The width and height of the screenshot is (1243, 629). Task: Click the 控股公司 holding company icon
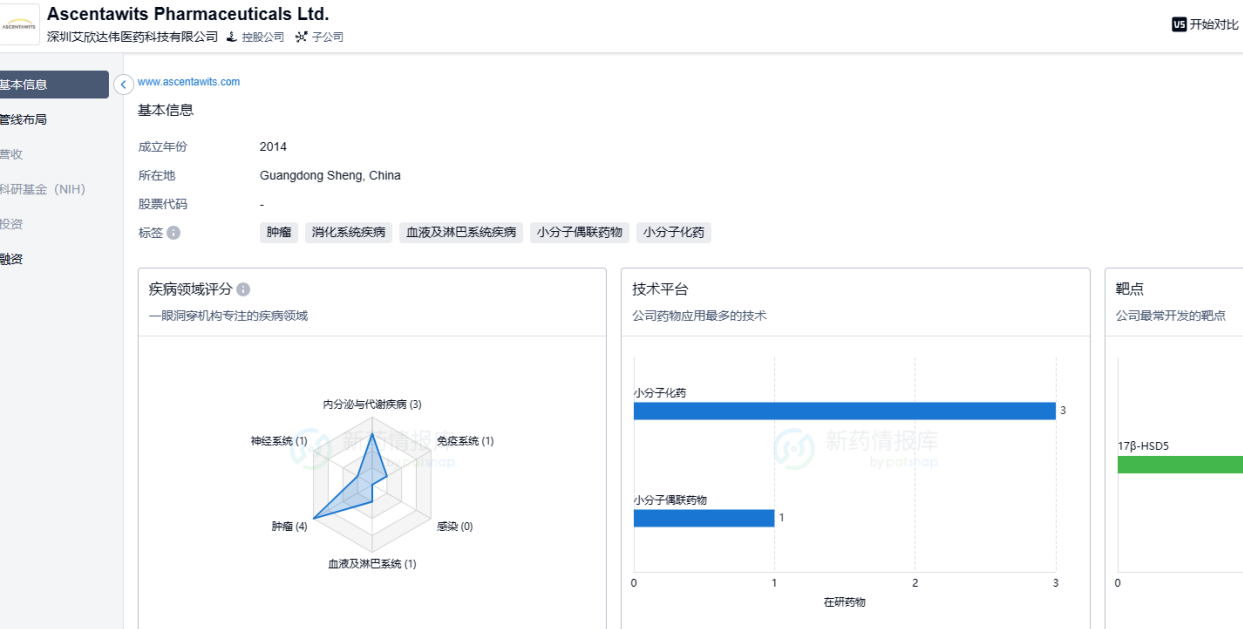(x=232, y=37)
